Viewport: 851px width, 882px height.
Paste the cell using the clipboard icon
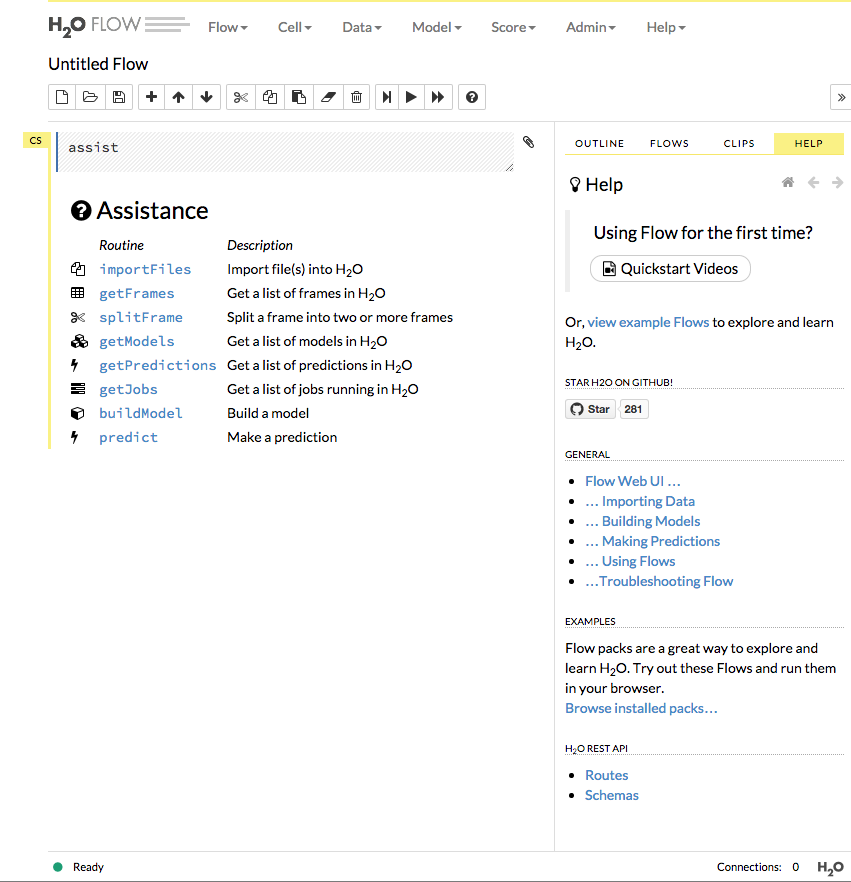coord(299,97)
